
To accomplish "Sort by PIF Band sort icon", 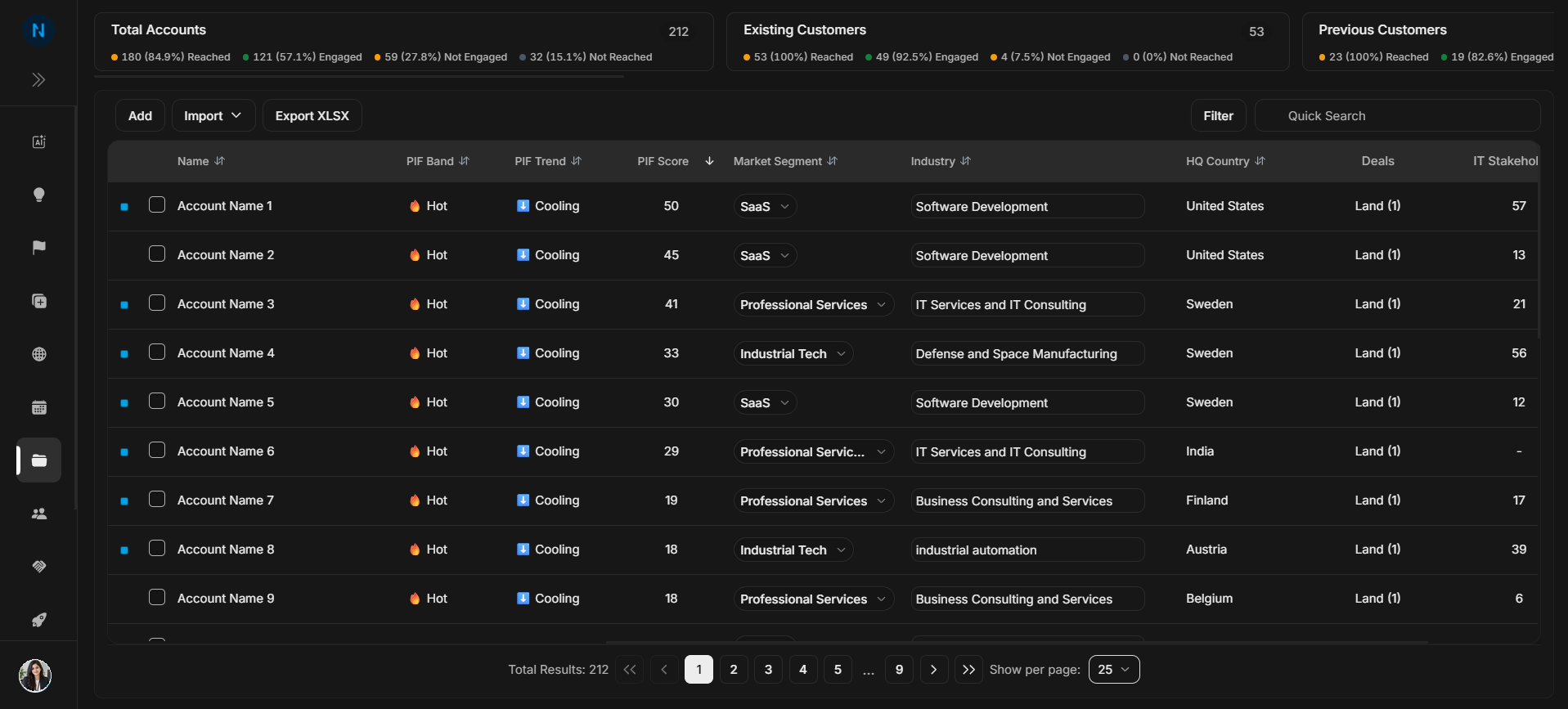I will [x=465, y=161].
